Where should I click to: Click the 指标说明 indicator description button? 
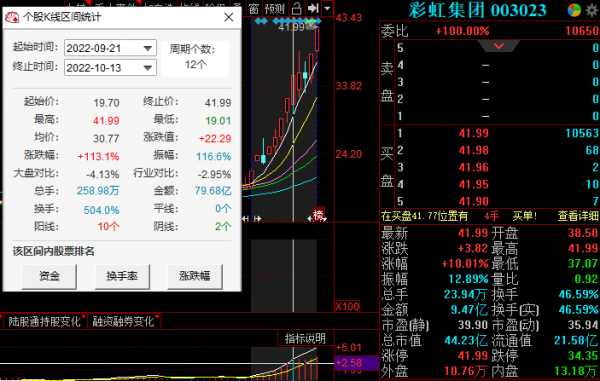[305, 338]
